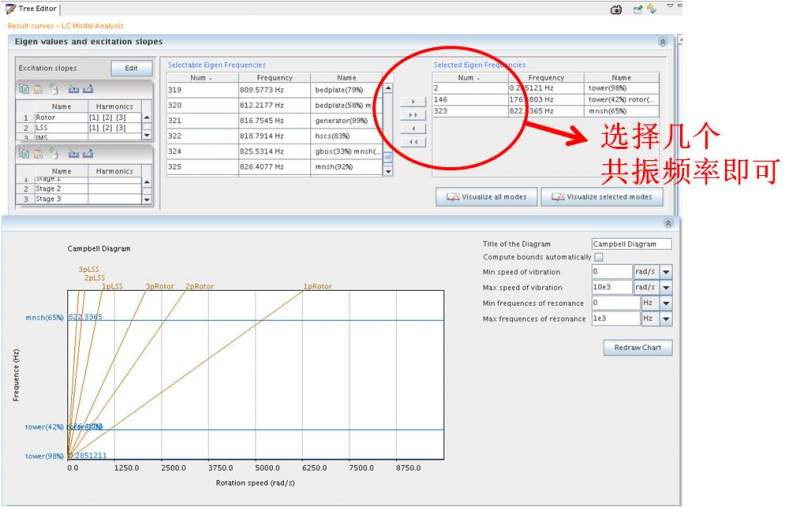Sort Selected Eigen Frequencies by Num column
This screenshot has height=507, width=800.
(470, 78)
